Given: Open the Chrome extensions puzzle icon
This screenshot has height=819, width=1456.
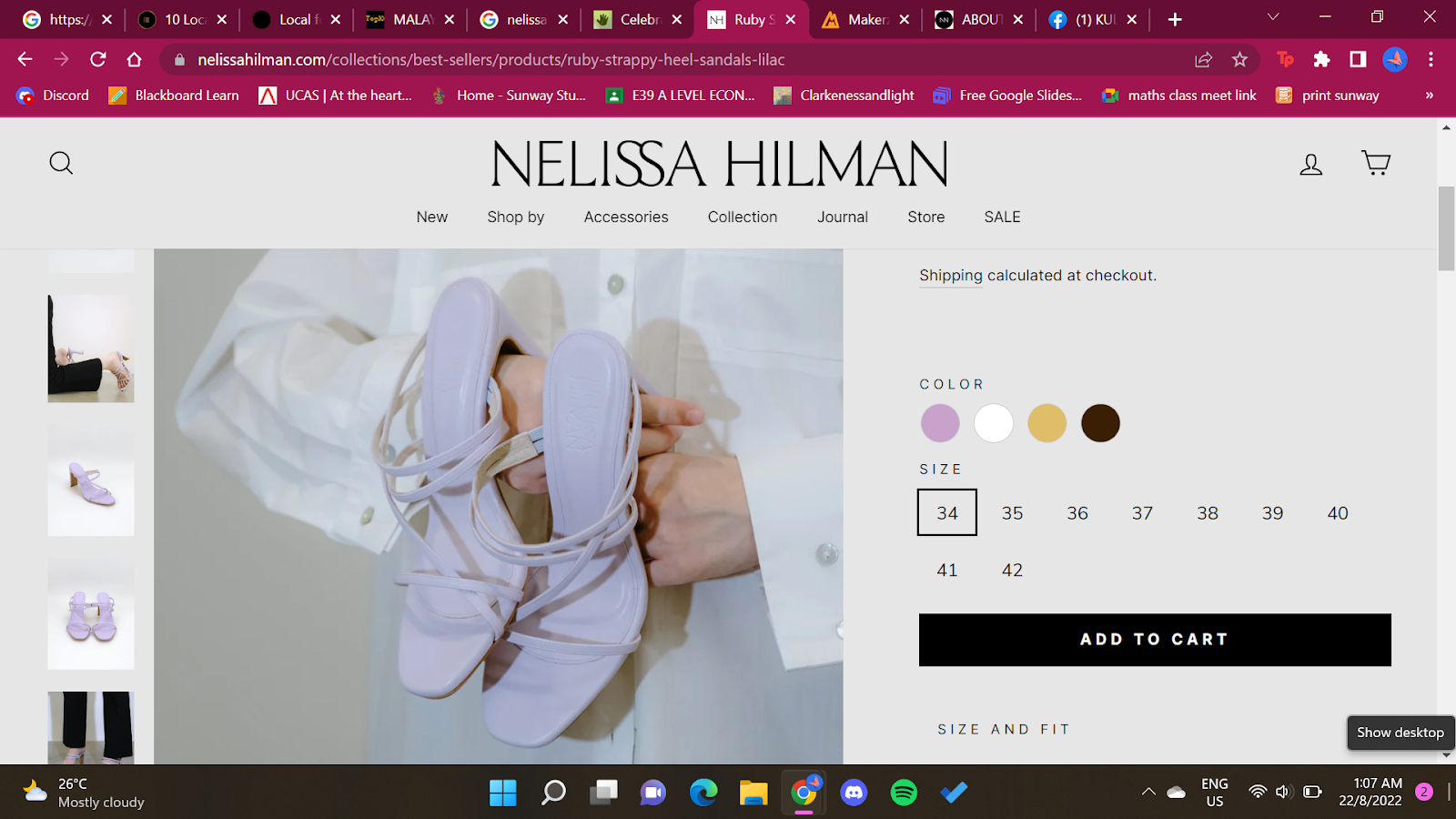Looking at the screenshot, I should [1321, 59].
